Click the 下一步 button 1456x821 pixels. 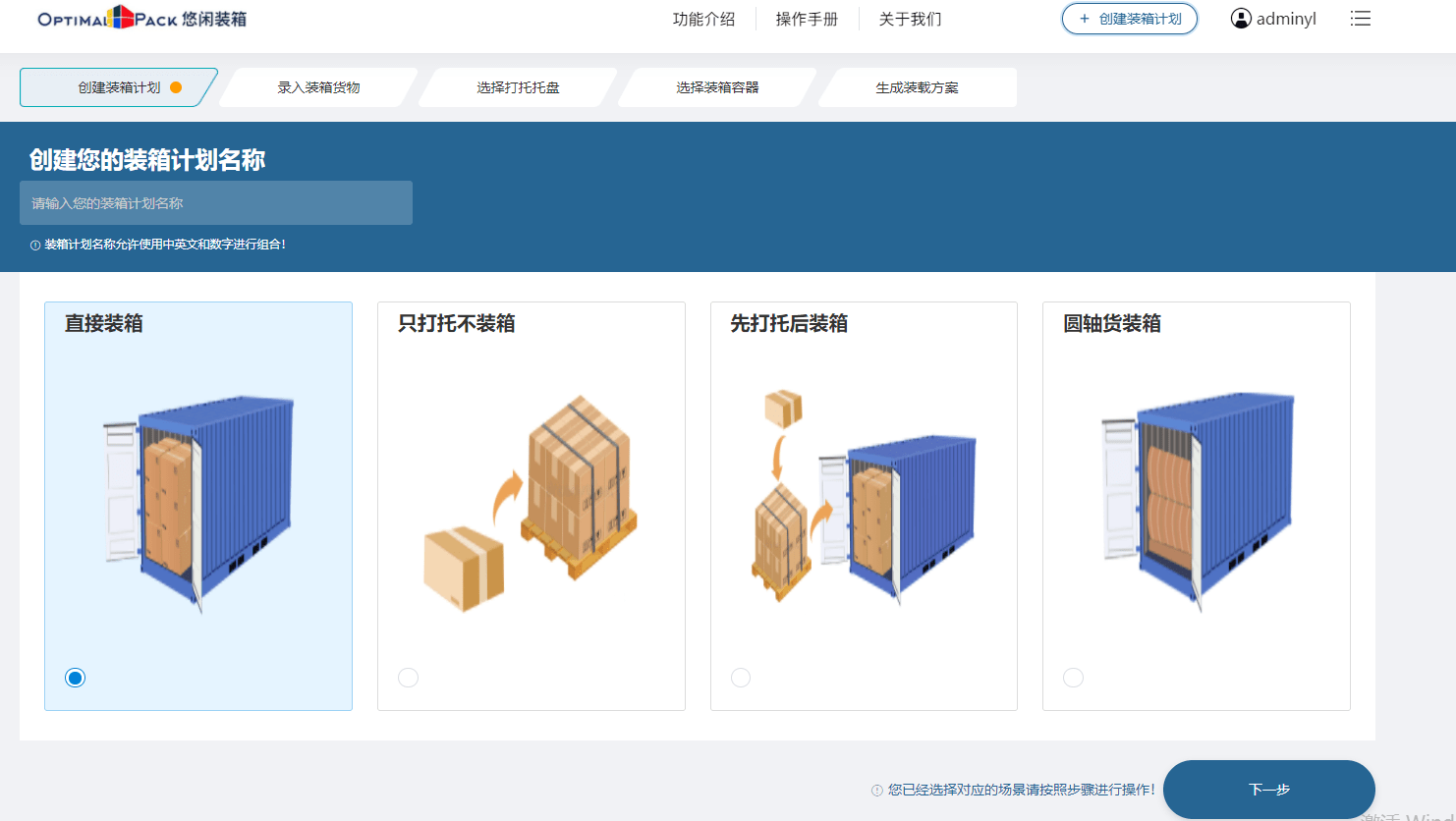point(1269,790)
